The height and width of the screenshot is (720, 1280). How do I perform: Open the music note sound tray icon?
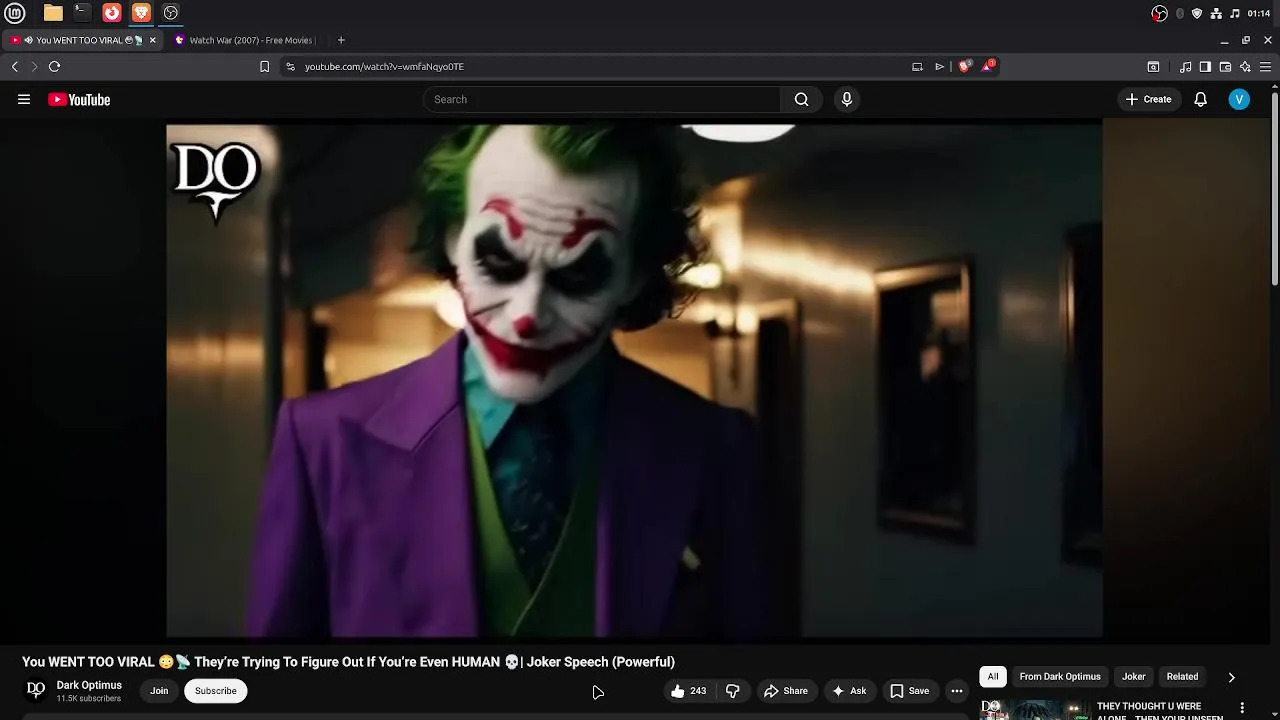(1235, 13)
